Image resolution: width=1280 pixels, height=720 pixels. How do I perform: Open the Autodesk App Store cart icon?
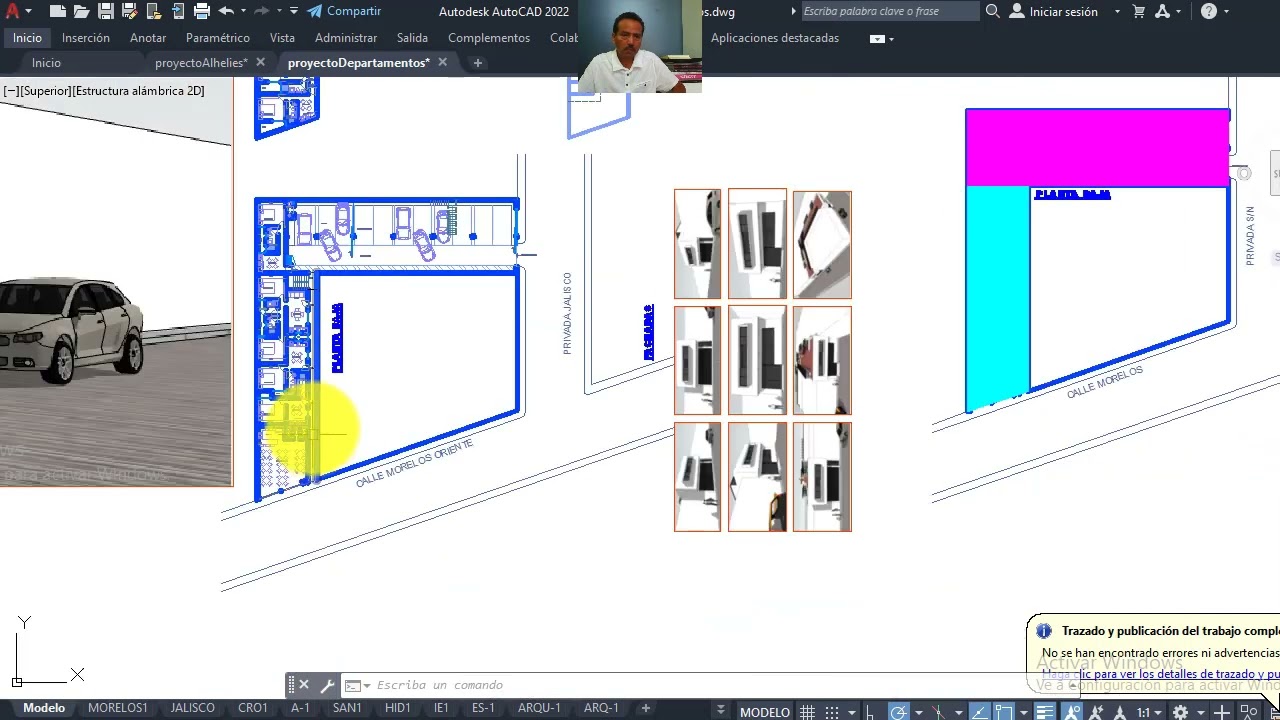tap(1139, 12)
